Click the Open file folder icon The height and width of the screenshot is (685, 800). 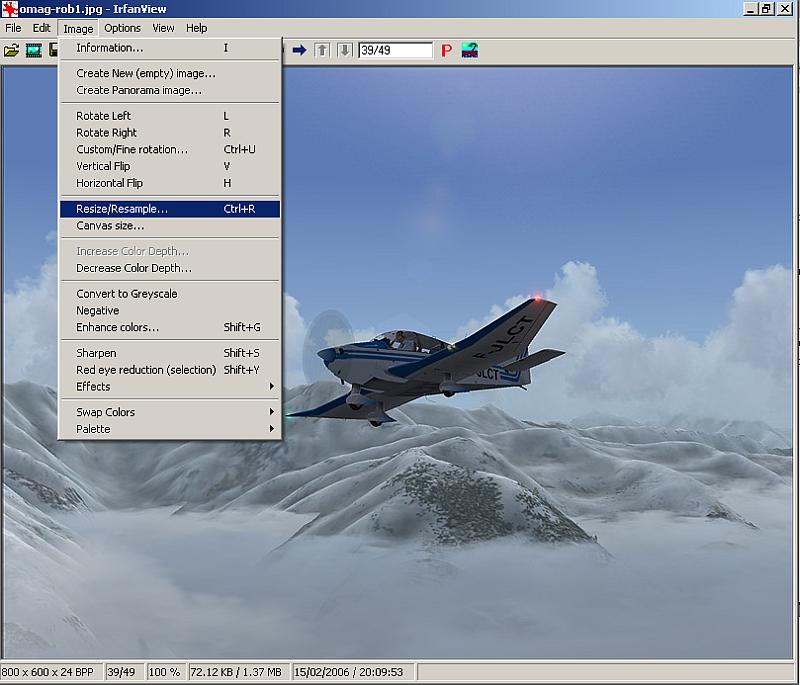11,50
